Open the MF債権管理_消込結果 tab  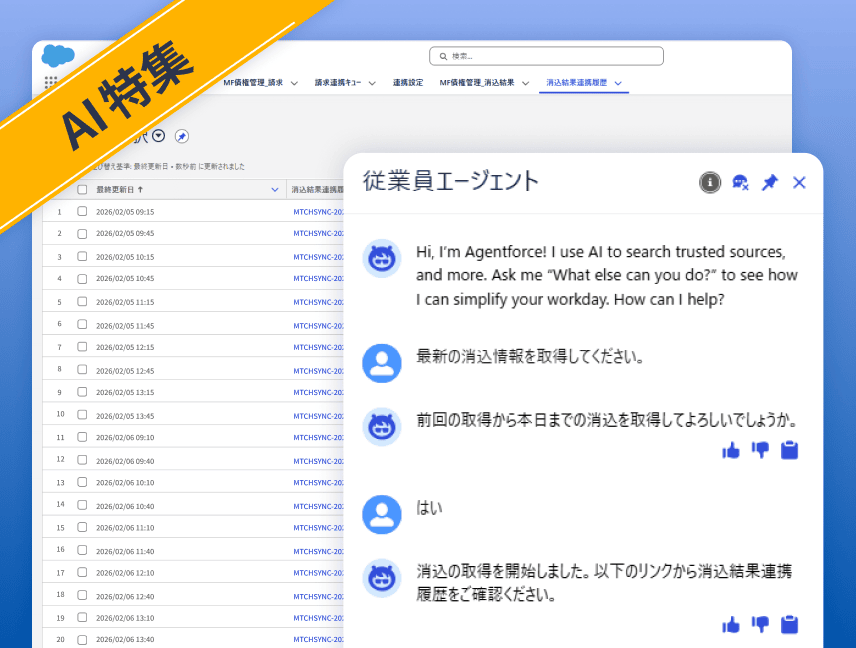click(477, 83)
